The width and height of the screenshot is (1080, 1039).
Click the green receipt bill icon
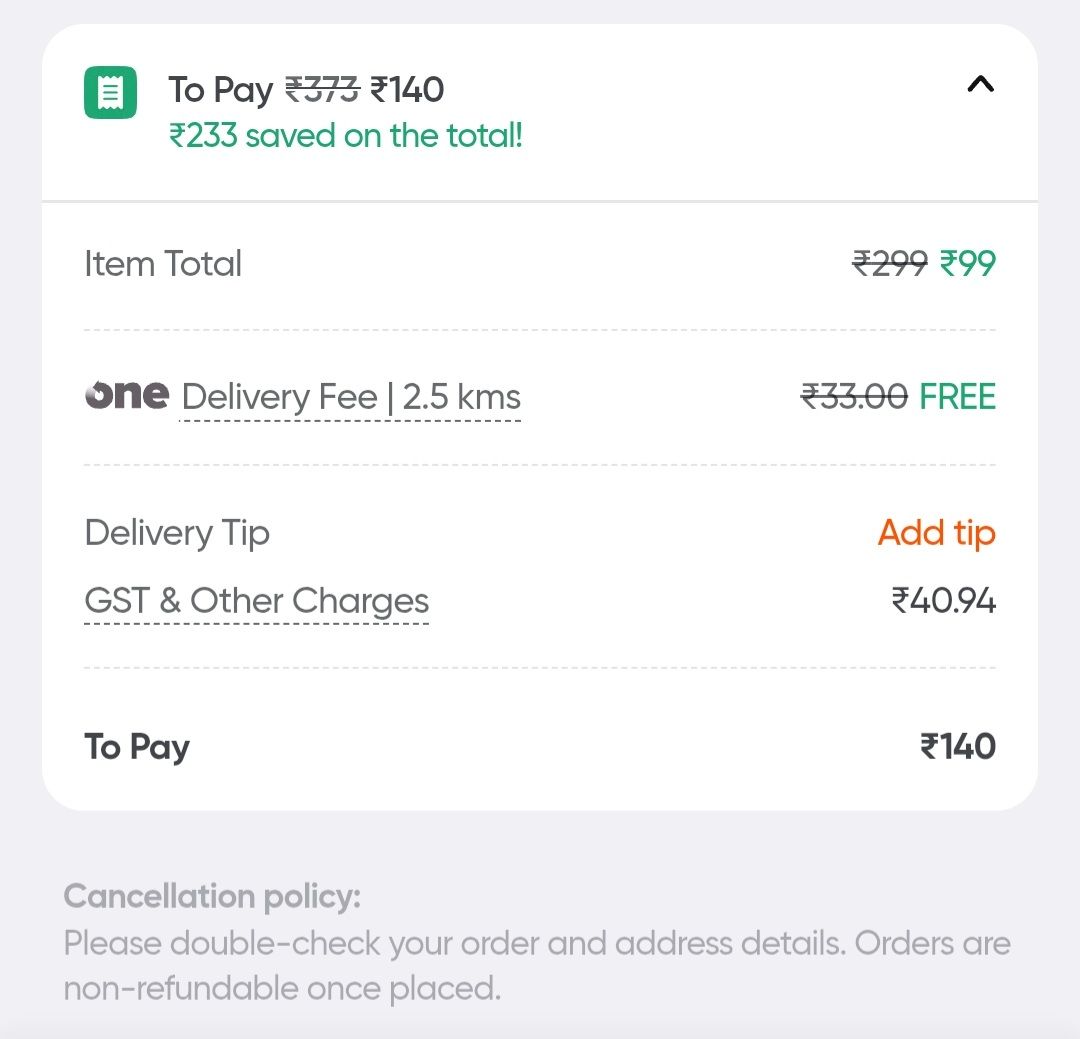coord(110,92)
